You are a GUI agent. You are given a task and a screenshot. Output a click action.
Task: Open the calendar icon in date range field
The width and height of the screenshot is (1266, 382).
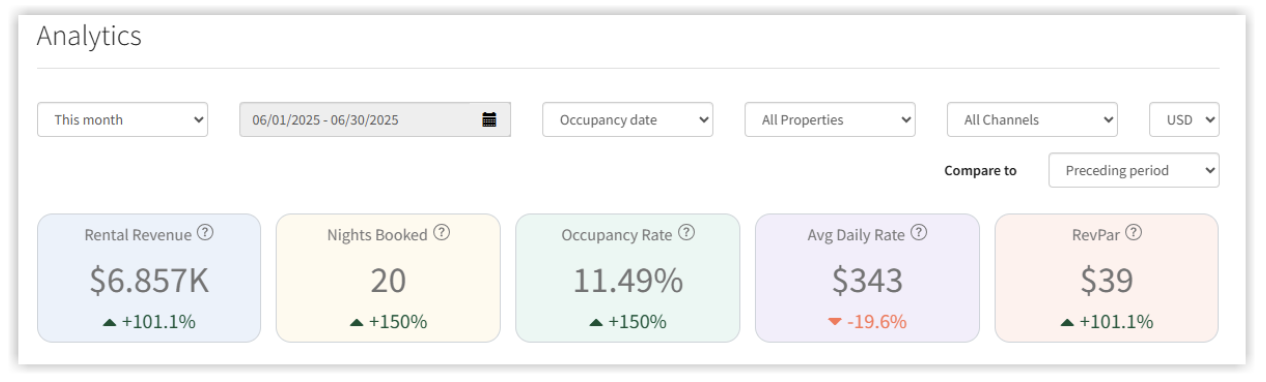pos(489,120)
